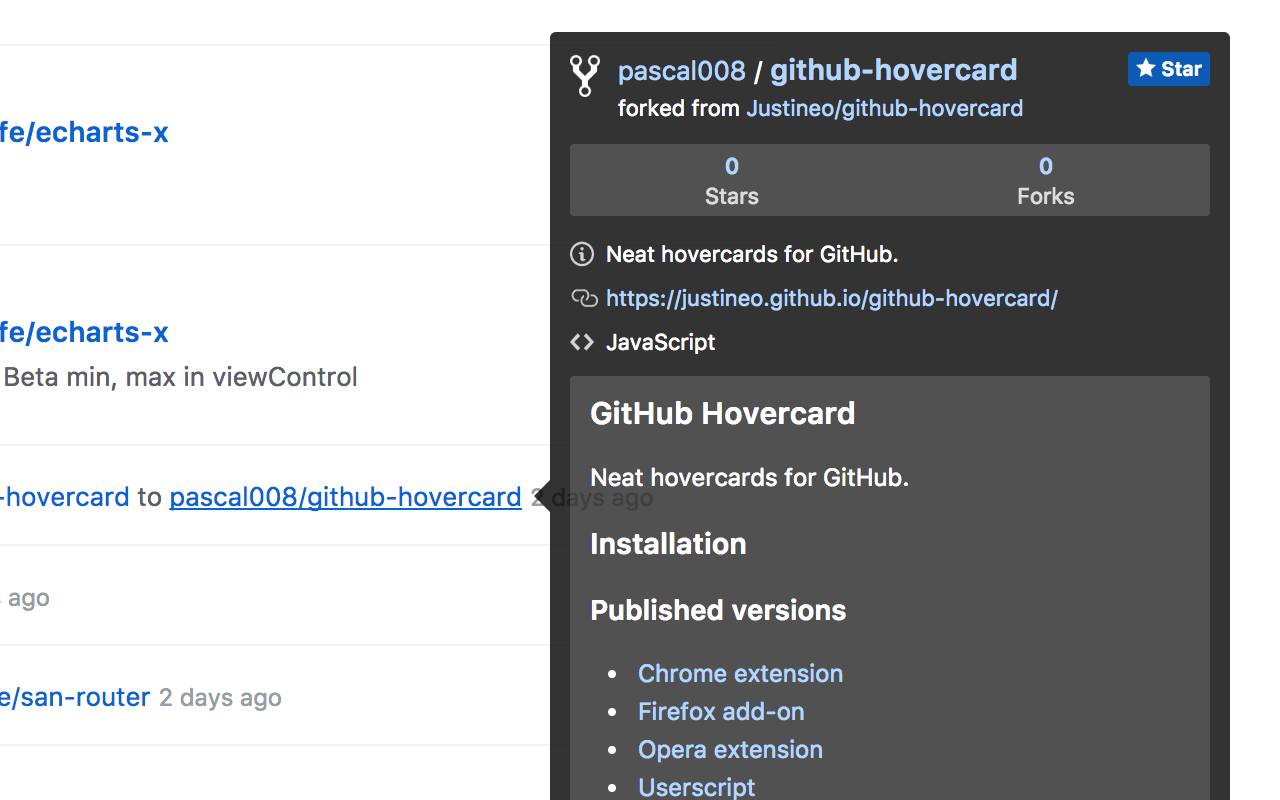Open the github-hovercard repository title link
Screen dimensions: 1280x800
tap(893, 70)
